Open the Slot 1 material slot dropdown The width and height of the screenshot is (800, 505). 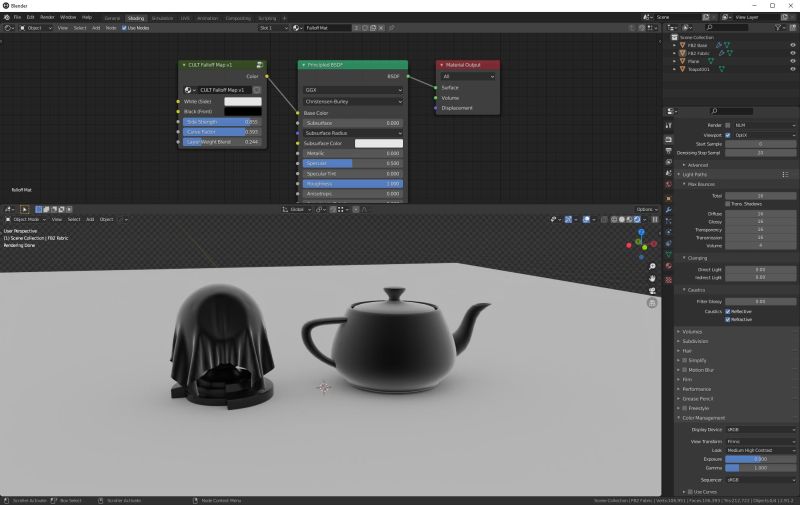coord(273,28)
